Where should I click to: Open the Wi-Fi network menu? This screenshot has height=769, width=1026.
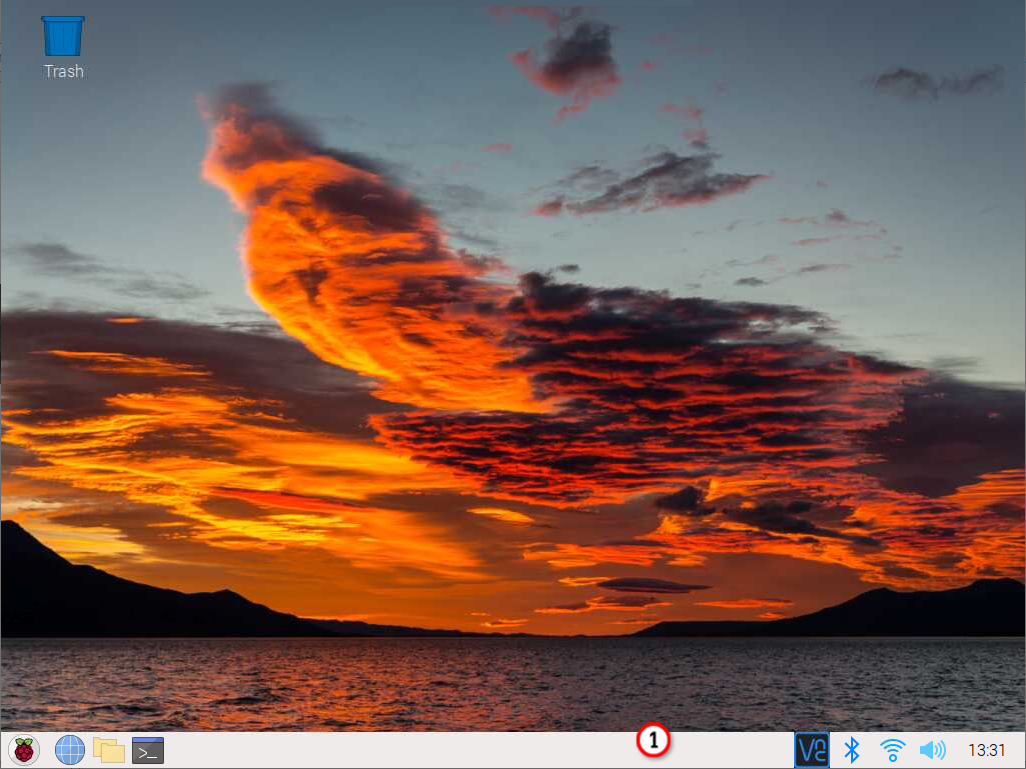(892, 750)
